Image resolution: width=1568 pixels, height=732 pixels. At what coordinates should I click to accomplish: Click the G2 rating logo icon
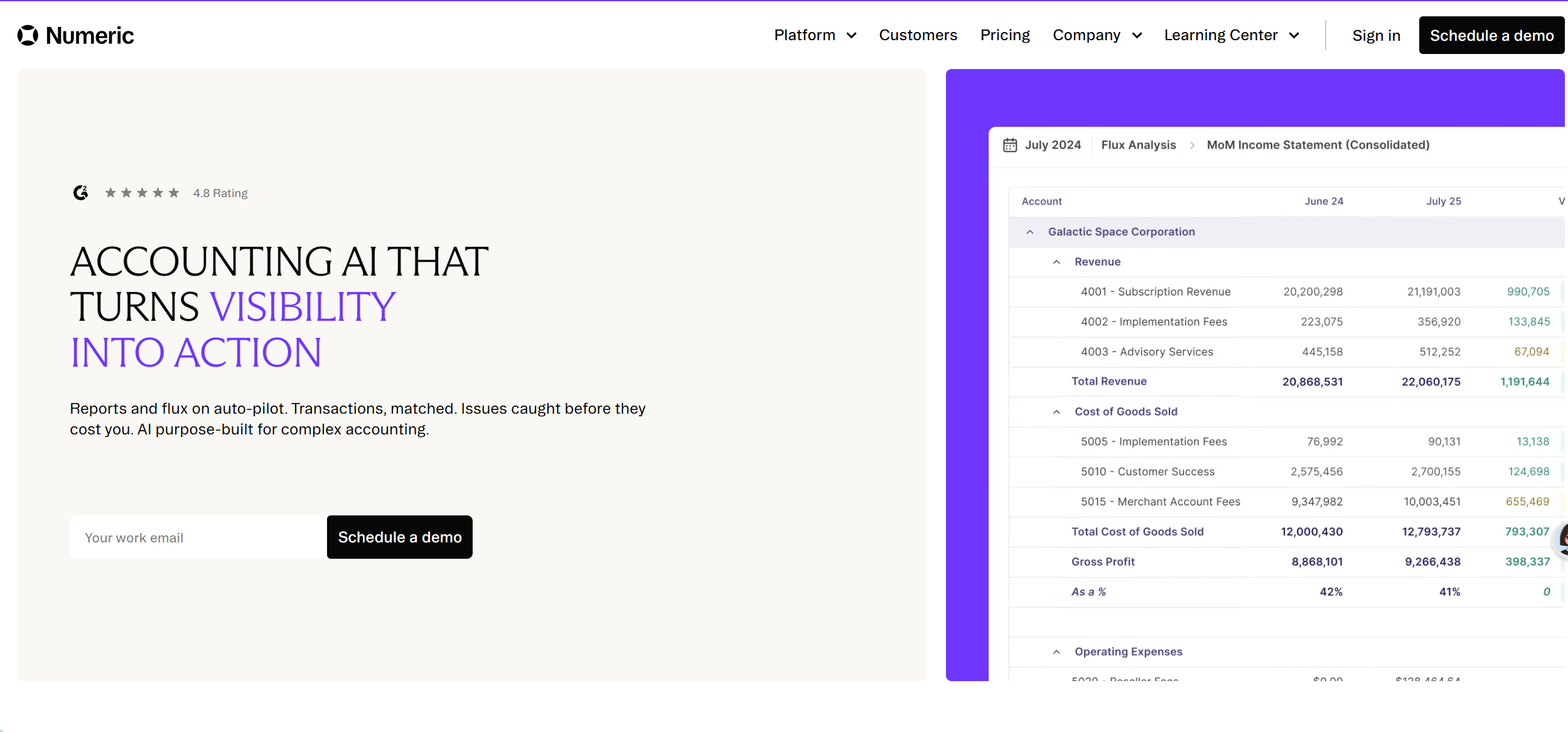80,193
